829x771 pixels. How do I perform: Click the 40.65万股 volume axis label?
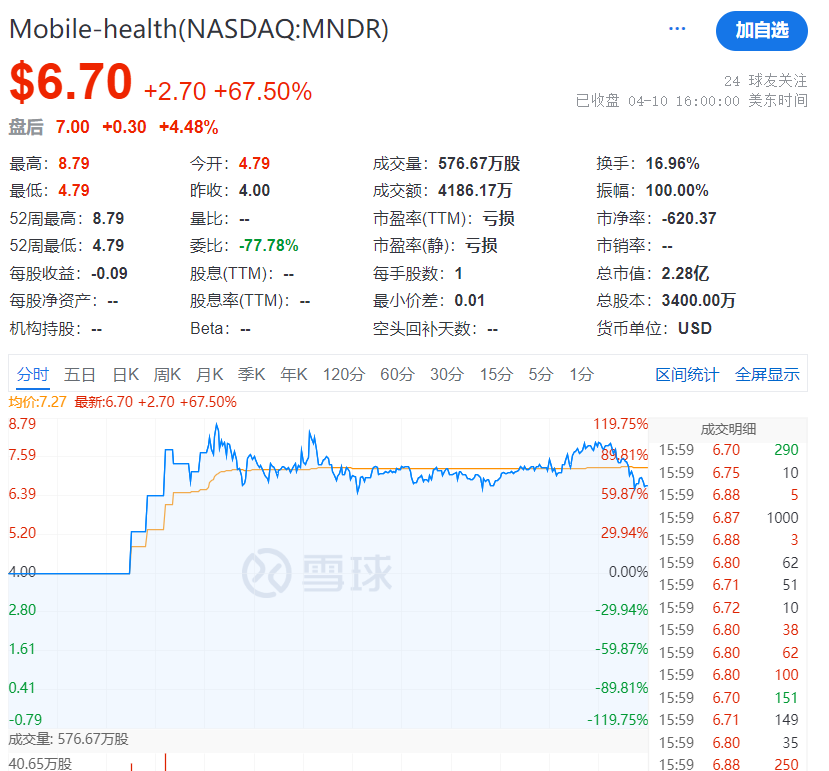(40, 764)
